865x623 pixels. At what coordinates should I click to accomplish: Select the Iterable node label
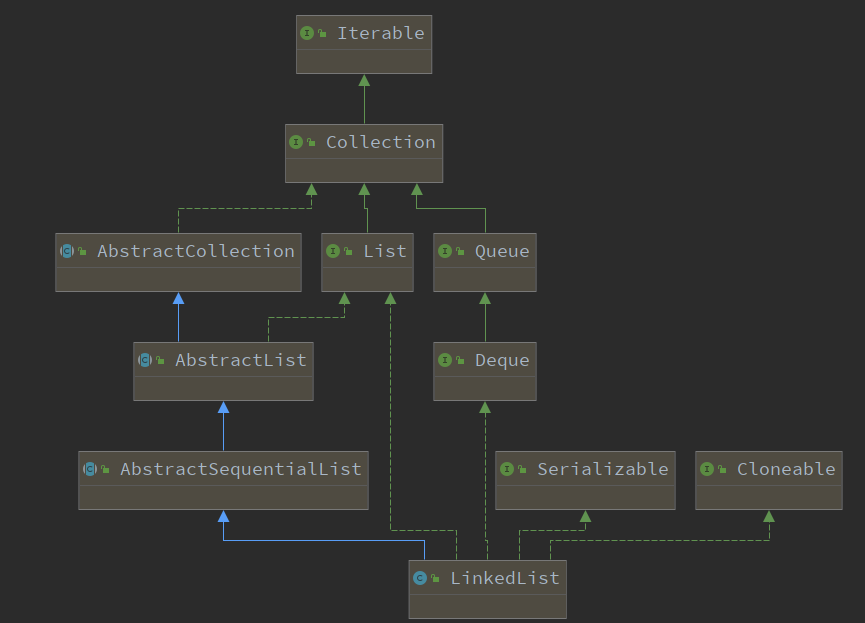pyautogui.click(x=381, y=33)
